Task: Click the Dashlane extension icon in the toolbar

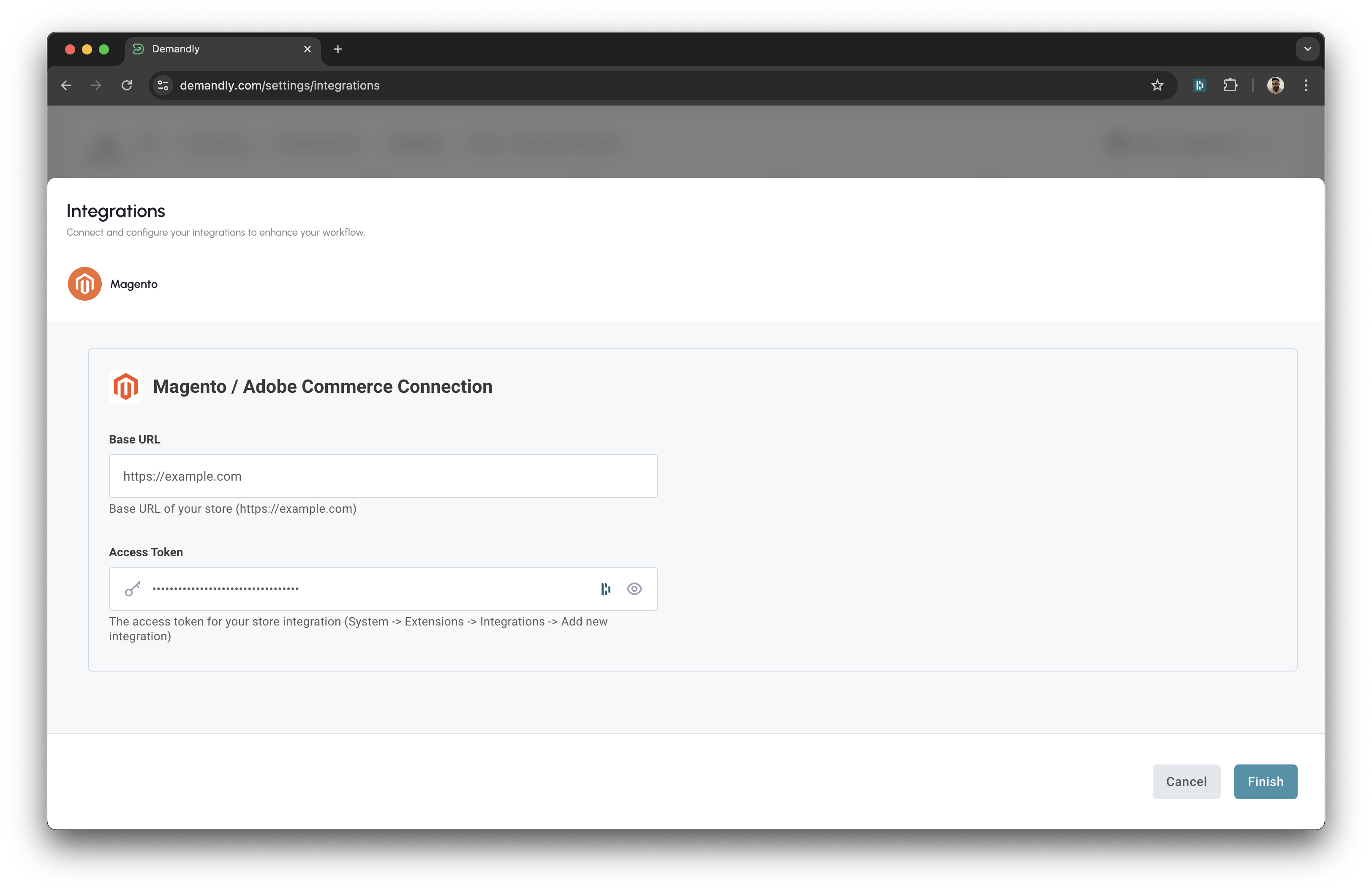Action: pos(1200,85)
